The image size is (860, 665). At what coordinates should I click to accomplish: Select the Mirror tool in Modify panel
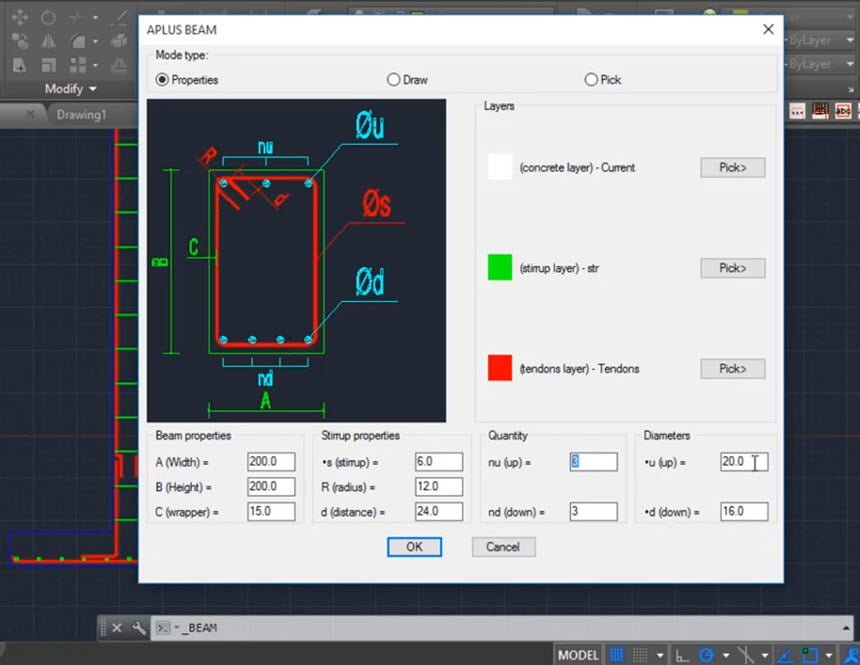[x=48, y=41]
